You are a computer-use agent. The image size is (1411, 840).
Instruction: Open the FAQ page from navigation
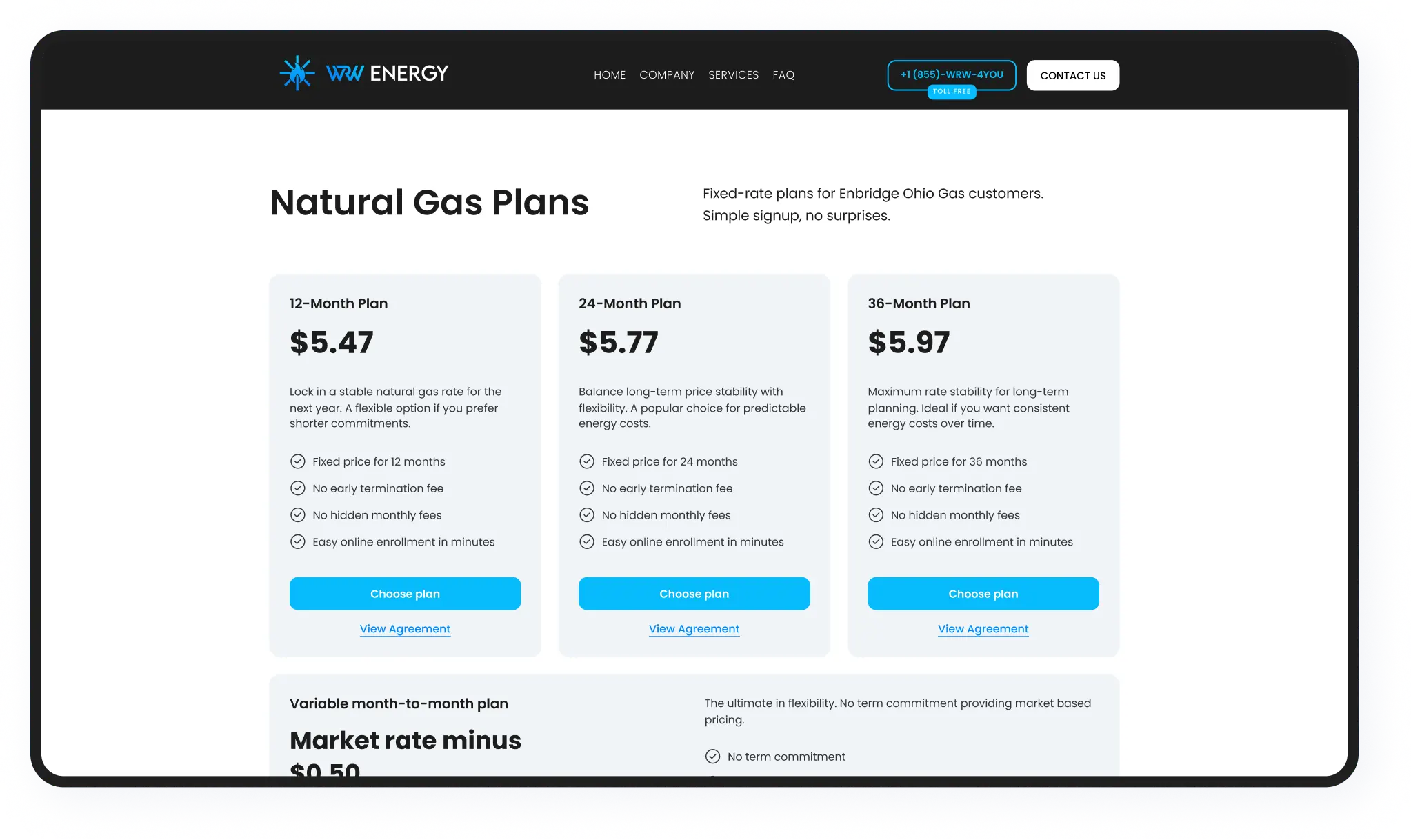click(783, 74)
